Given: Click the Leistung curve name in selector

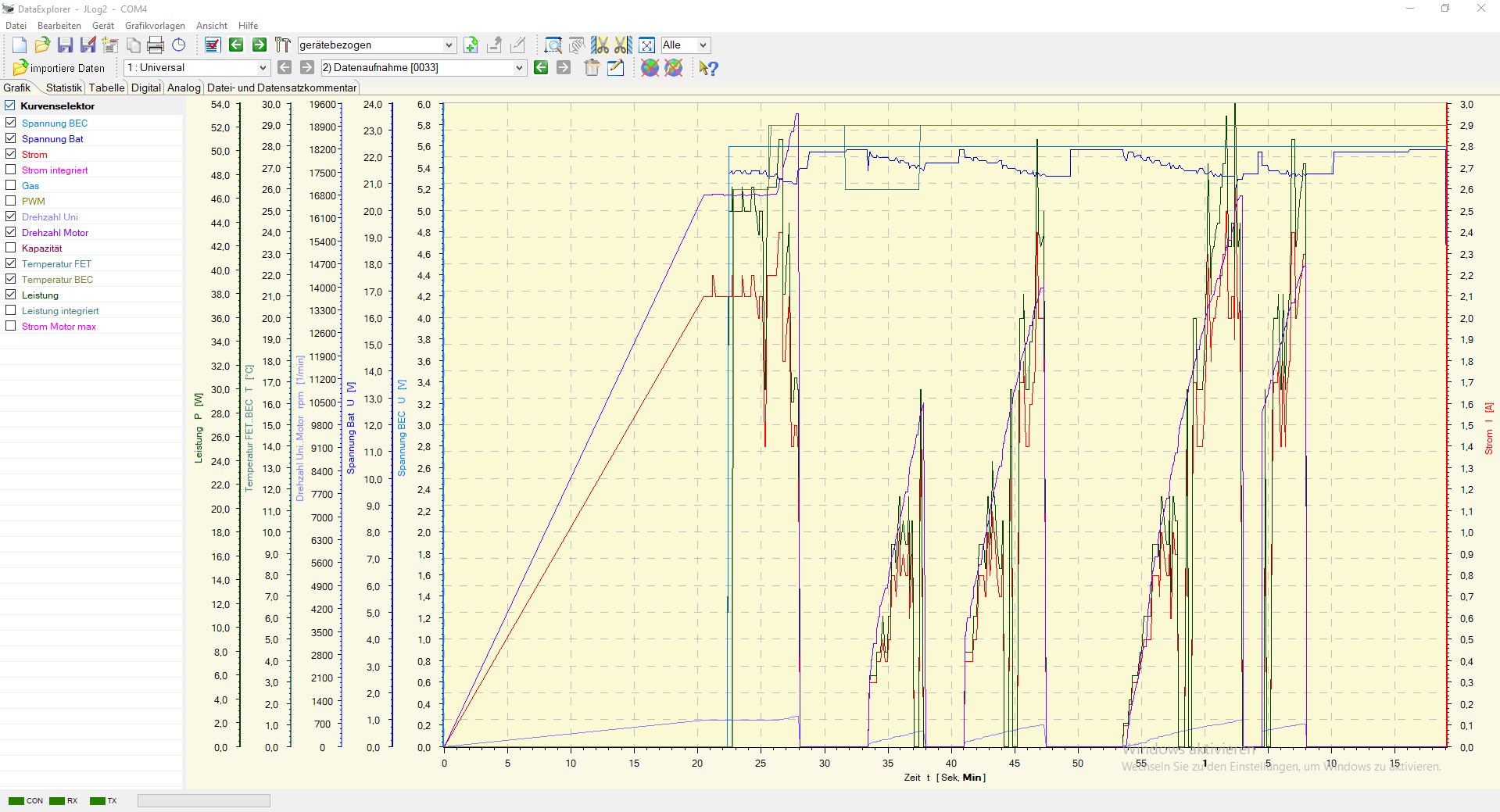Looking at the screenshot, I should pos(40,295).
